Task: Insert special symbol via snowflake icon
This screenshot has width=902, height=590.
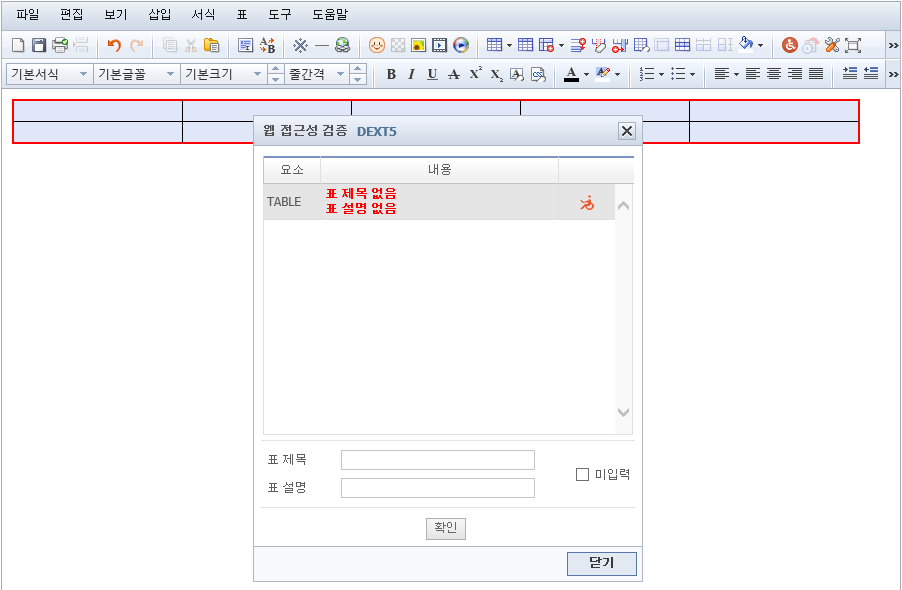Action: click(x=300, y=45)
